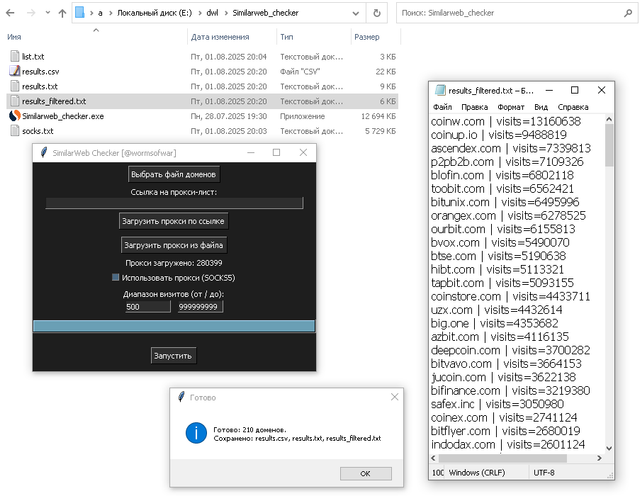640x496 pixels.
Task: Expand the chevron before Локальный диск (E:)
Action: tap(110, 13)
